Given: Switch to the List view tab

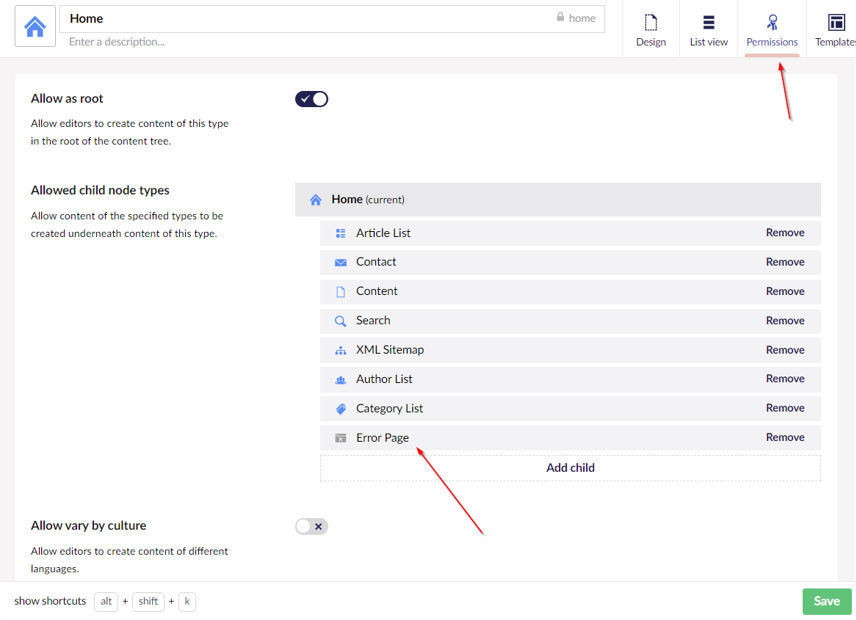Looking at the screenshot, I should point(708,29).
